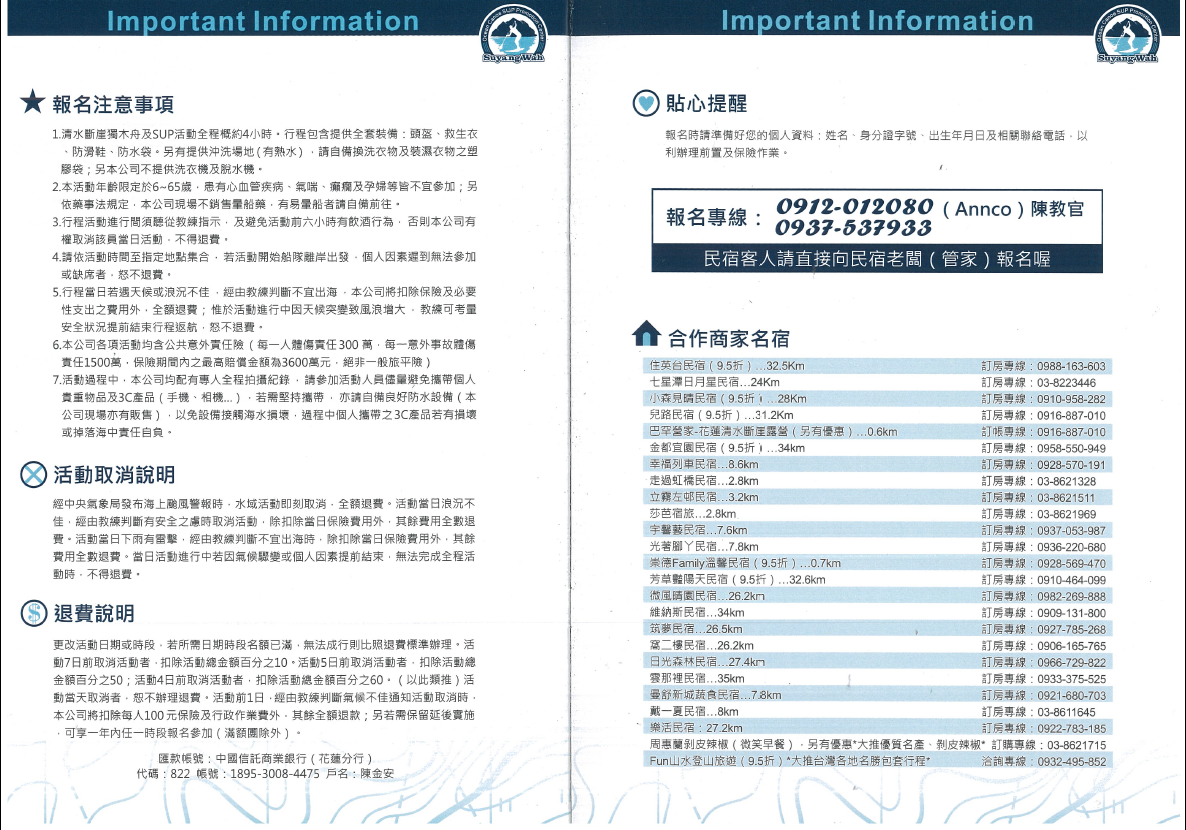Click the 芳草豔陽天民宿 32.6km row
The width and height of the screenshot is (1186, 830).
[x=877, y=580]
